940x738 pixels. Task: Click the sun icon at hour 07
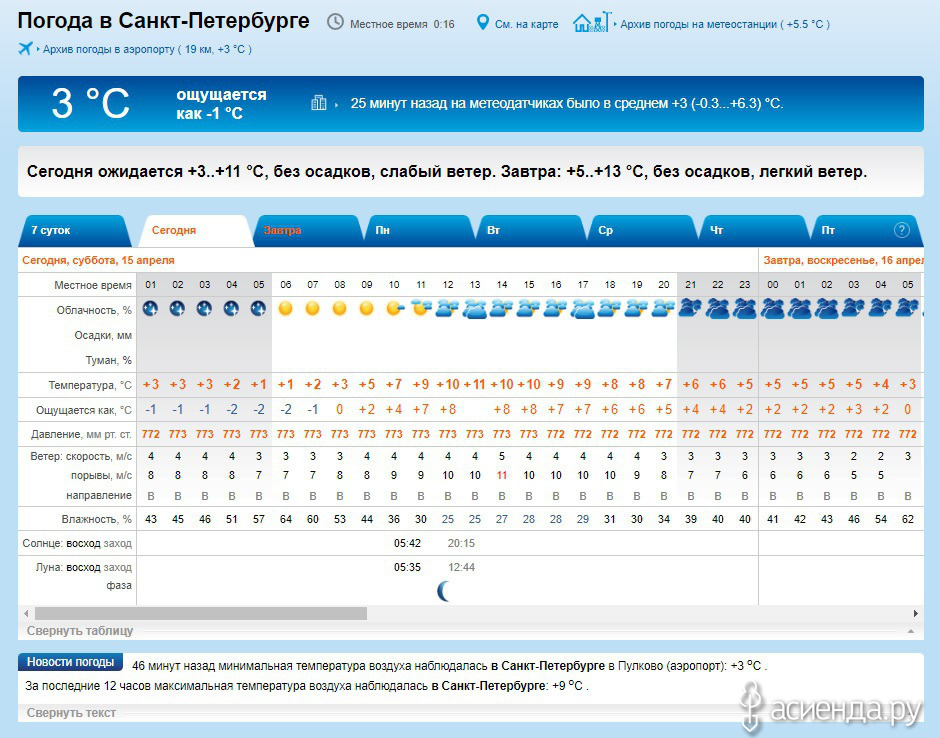click(312, 309)
